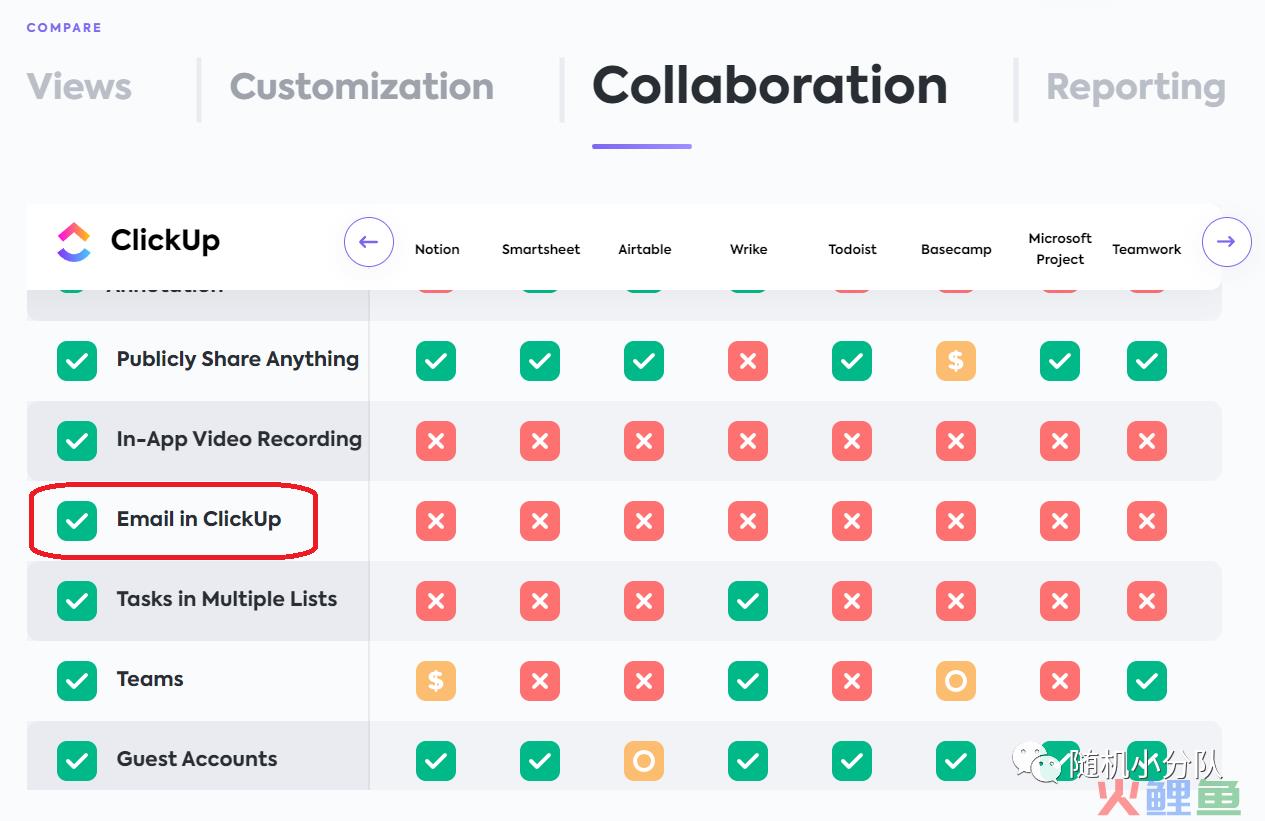
Task: Click the ClickUp check for Tasks in Multiple Lists
Action: 77,601
